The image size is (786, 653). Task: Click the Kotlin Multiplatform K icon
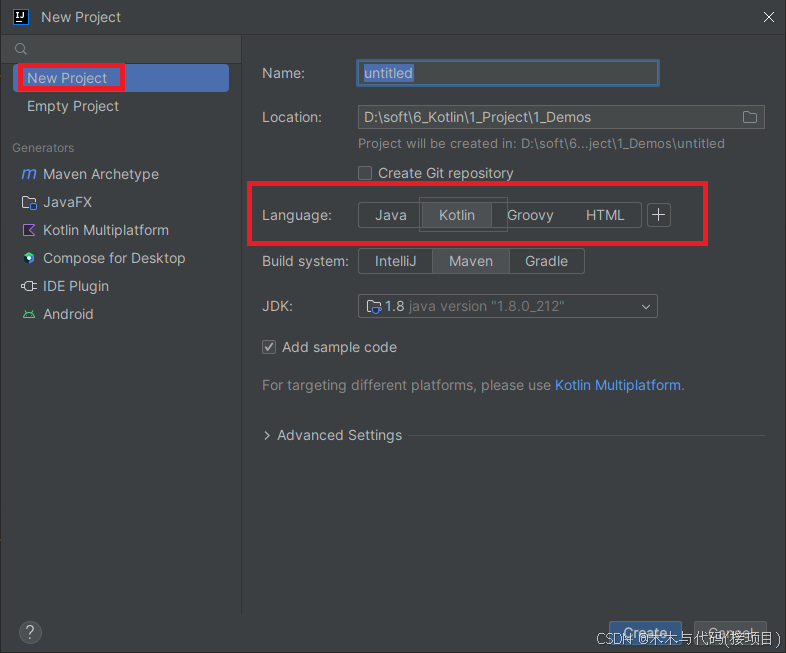click(29, 230)
